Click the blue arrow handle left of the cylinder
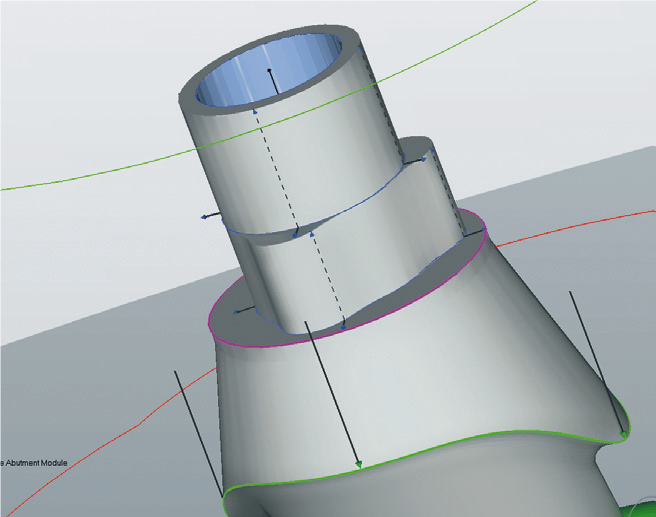 click(x=204, y=215)
